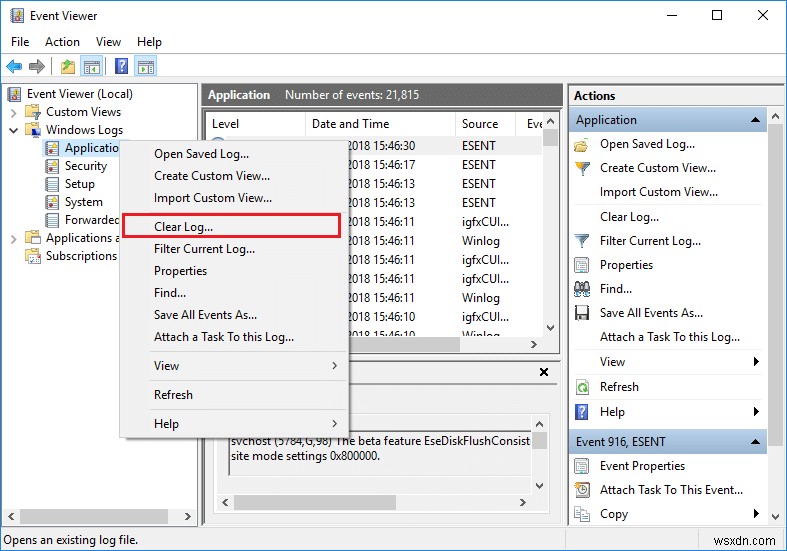Click the Find binoculars icon in Actions
787x551 pixels.
point(582,289)
